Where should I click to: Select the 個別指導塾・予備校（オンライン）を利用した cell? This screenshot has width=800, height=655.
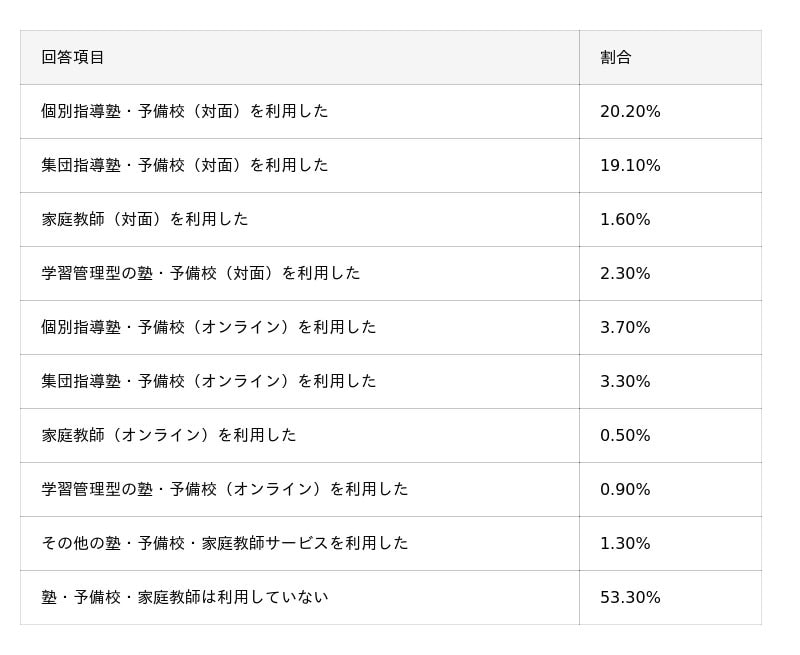(209, 327)
